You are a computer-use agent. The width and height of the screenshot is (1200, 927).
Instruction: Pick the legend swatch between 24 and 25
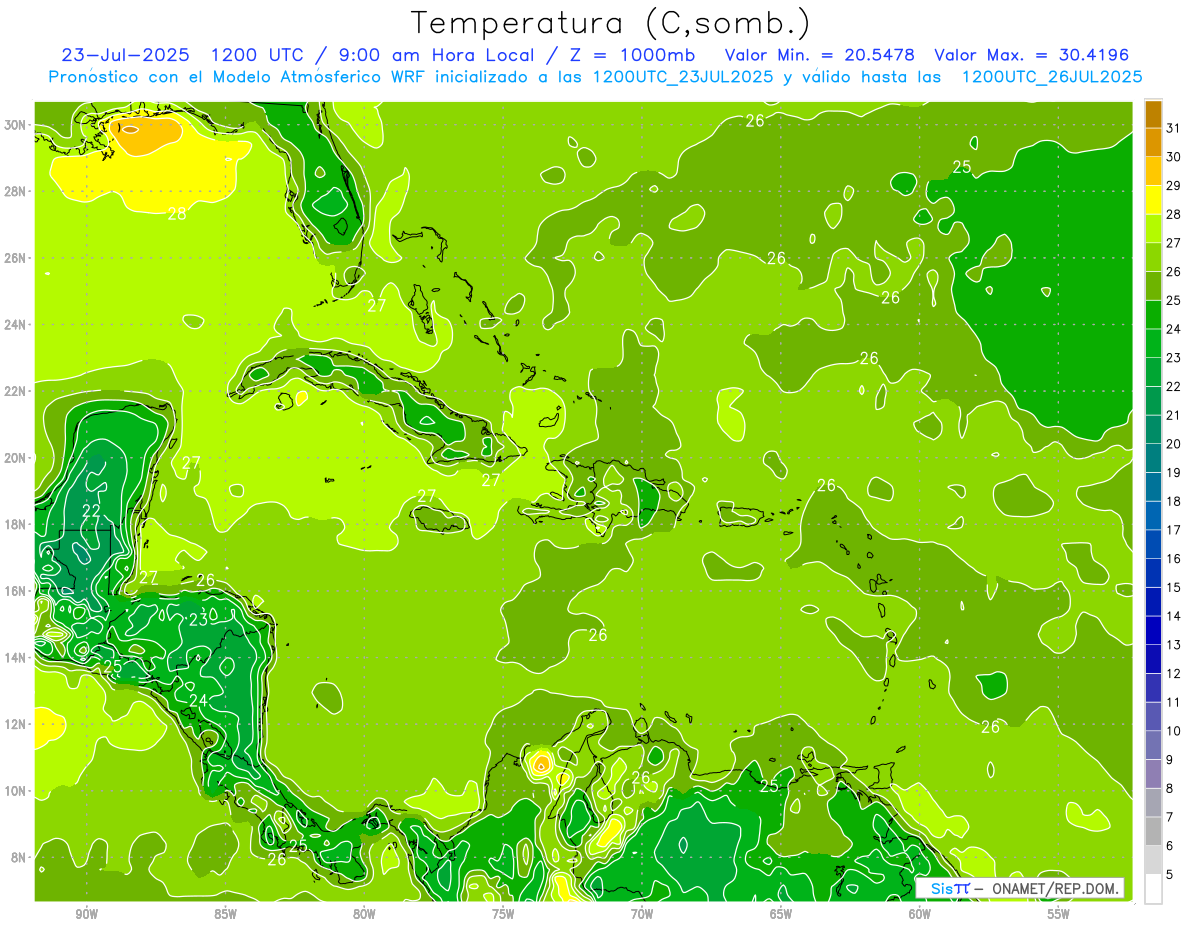tap(1153, 315)
